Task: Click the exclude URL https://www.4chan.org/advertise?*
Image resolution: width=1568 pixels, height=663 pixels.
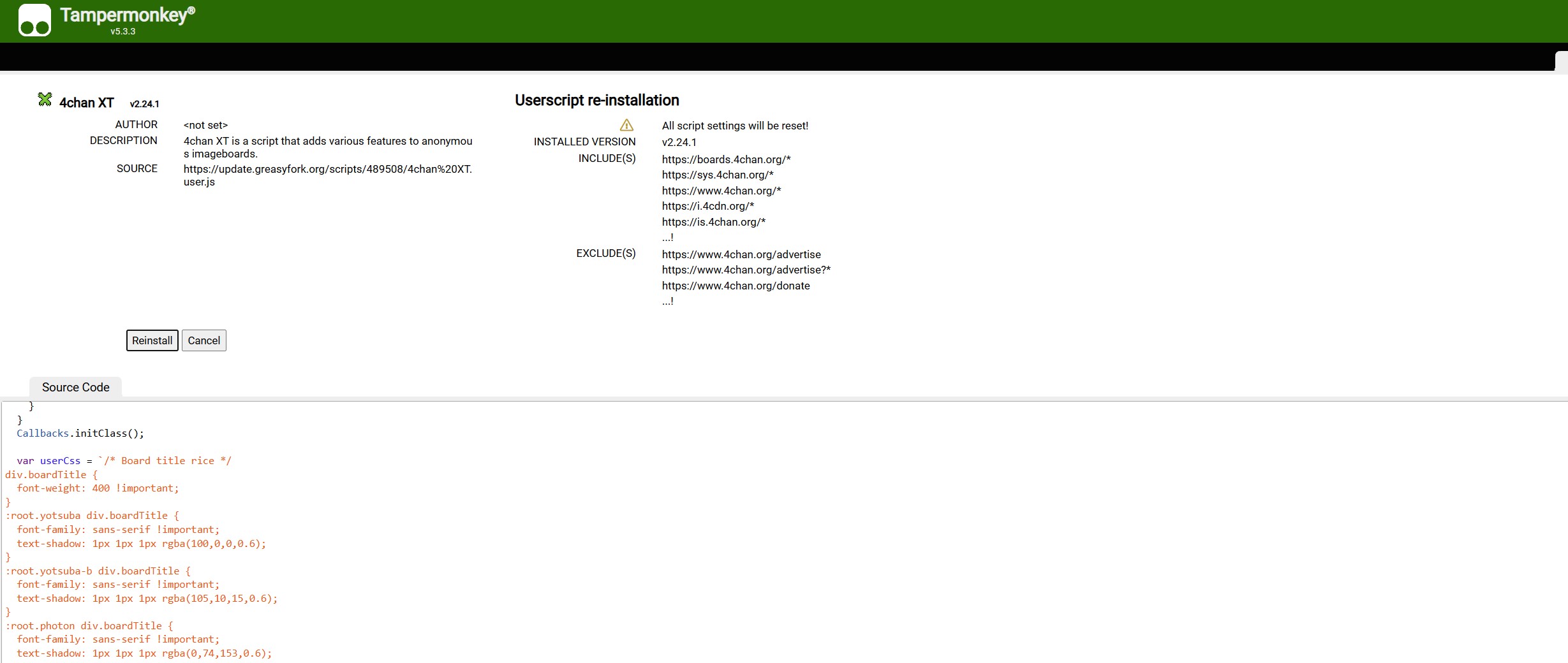Action: pyautogui.click(x=746, y=270)
